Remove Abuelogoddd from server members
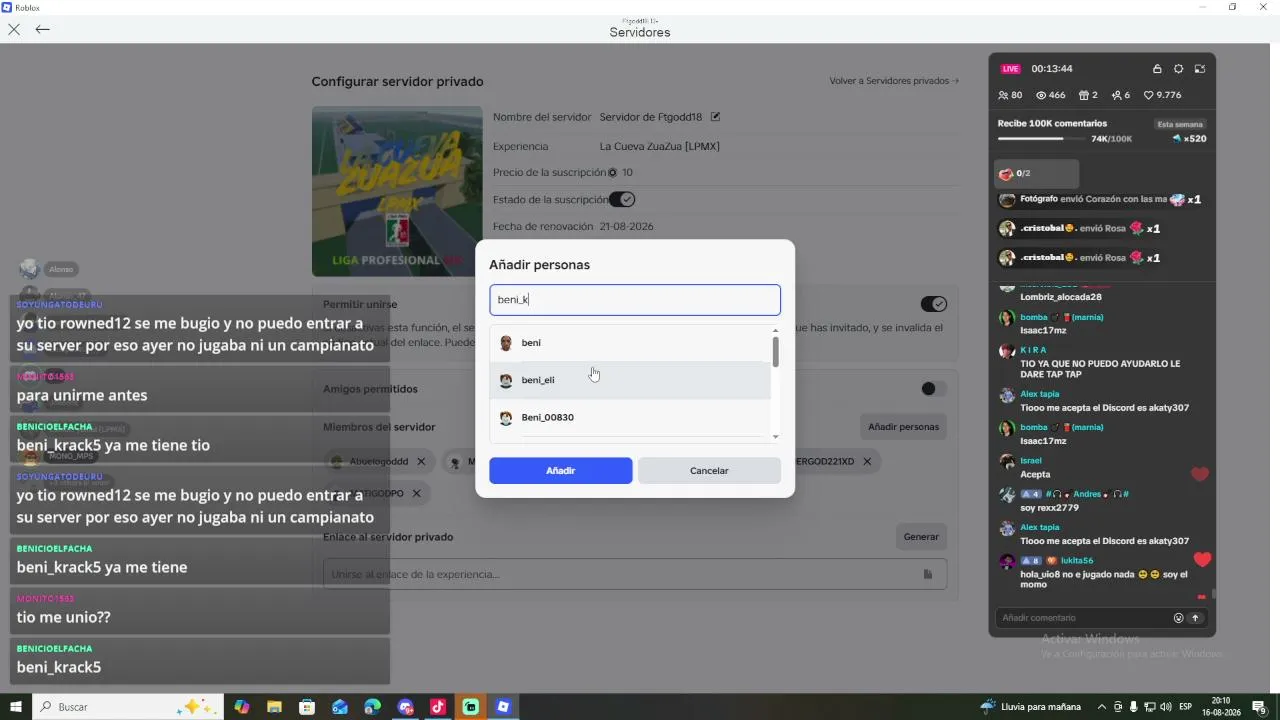The height and width of the screenshot is (720, 1280). [421, 461]
